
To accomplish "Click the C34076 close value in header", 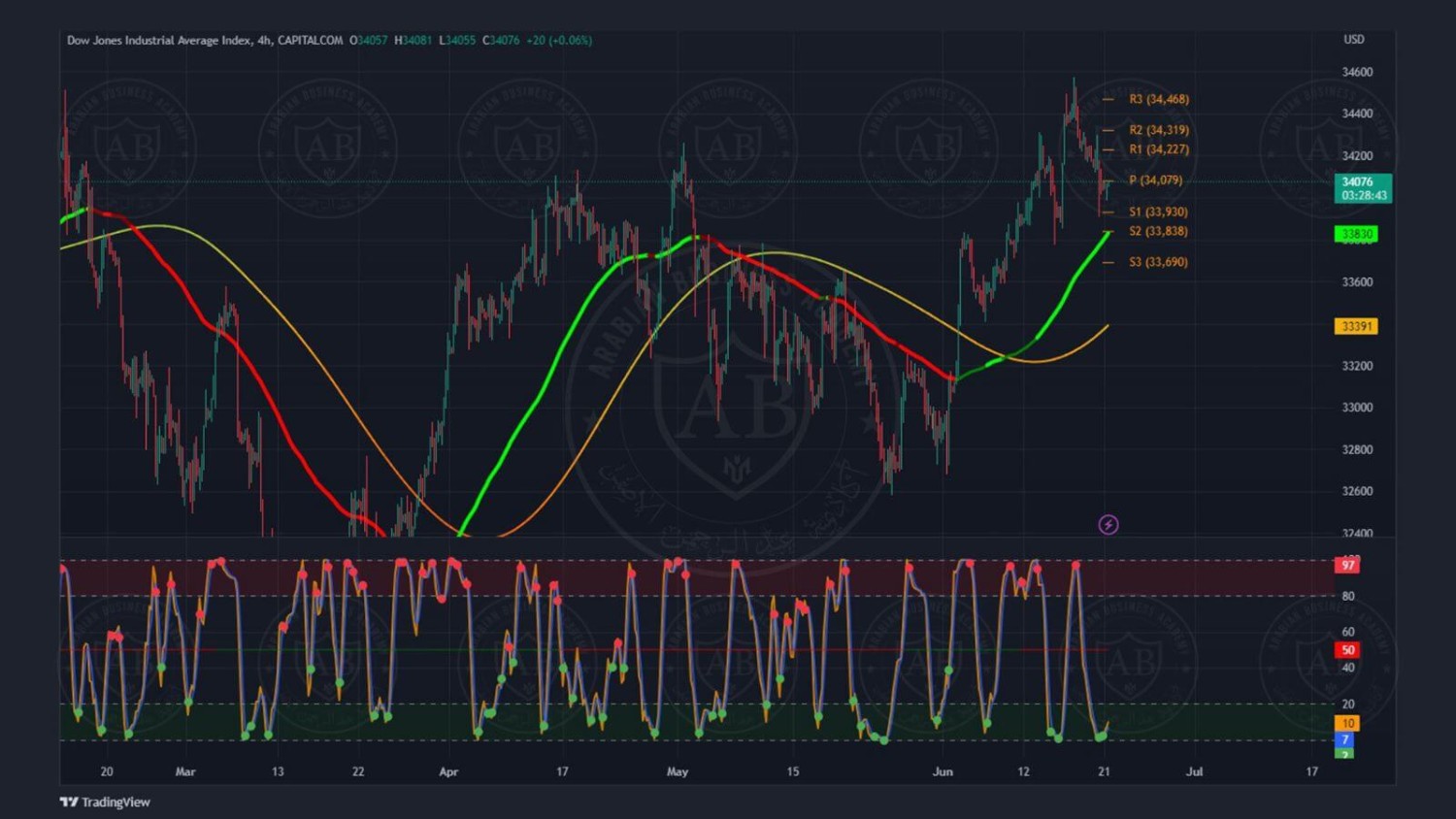I will 501,41.
